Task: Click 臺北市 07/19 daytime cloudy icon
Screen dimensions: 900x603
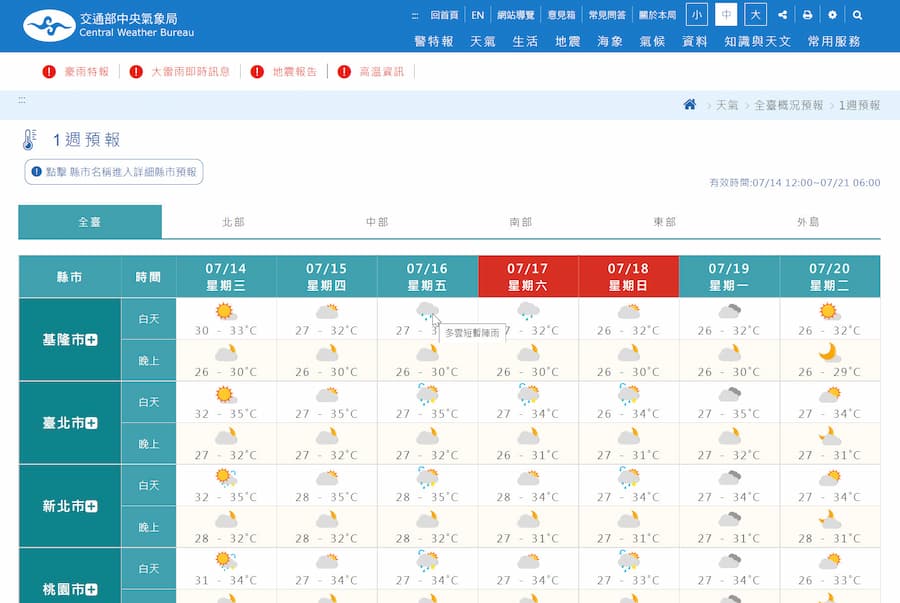Action: [x=729, y=395]
